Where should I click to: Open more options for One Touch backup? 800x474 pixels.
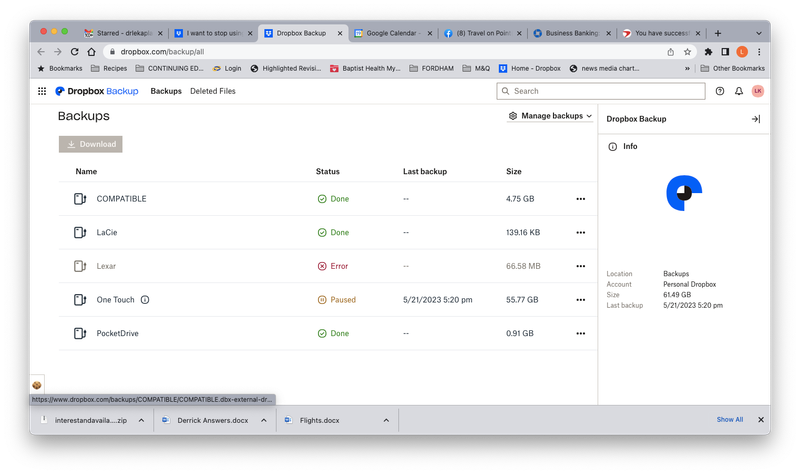(581, 300)
